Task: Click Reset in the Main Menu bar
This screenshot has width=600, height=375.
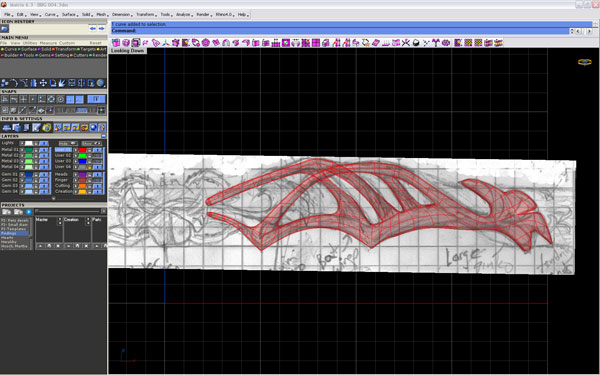Action: click(95, 43)
